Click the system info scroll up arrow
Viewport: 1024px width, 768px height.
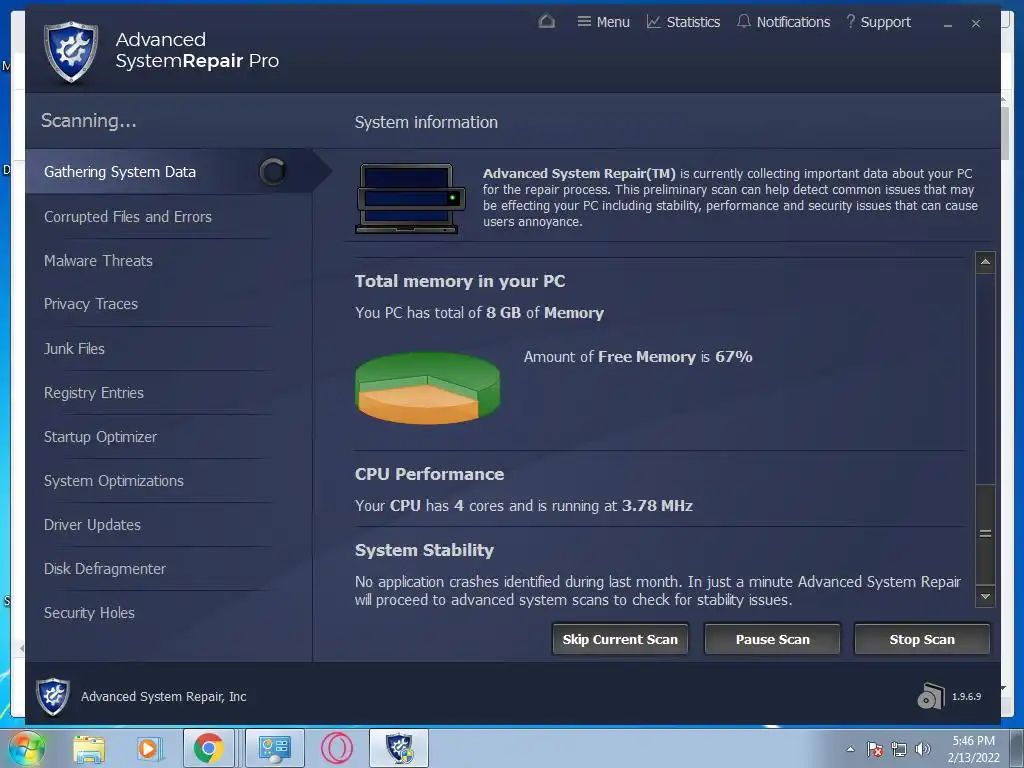[985, 262]
